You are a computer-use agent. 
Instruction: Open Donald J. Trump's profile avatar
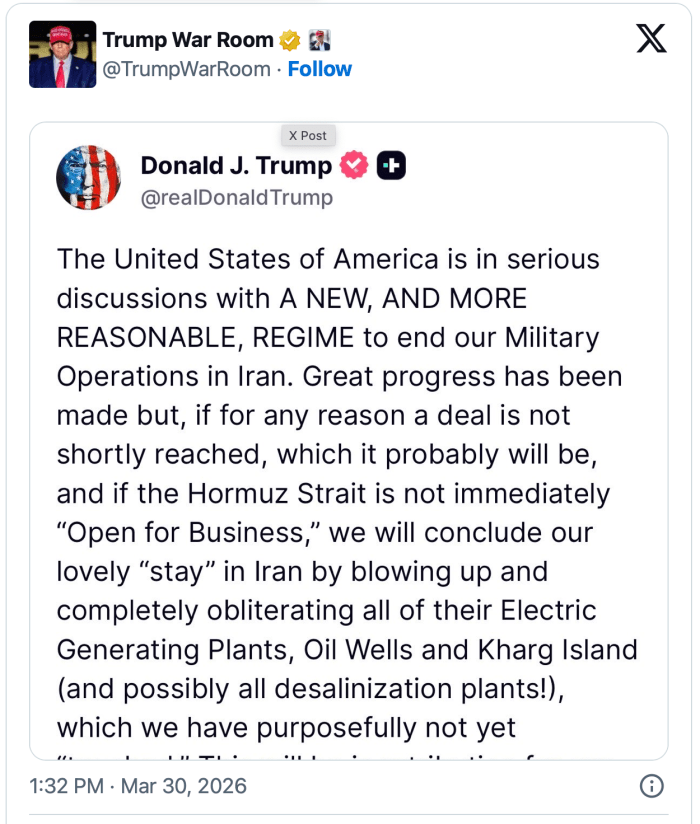pos(88,178)
